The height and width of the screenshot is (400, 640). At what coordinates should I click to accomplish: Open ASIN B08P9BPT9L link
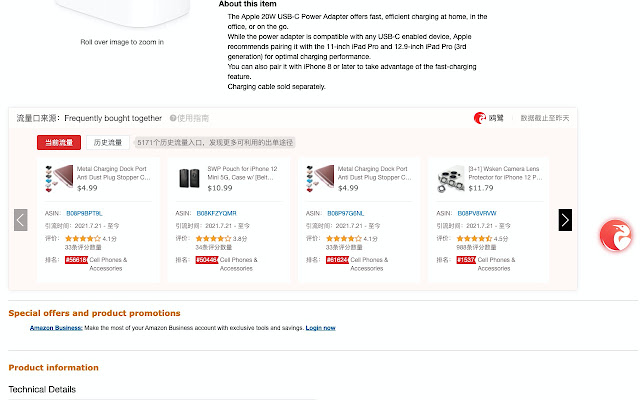coord(84,213)
